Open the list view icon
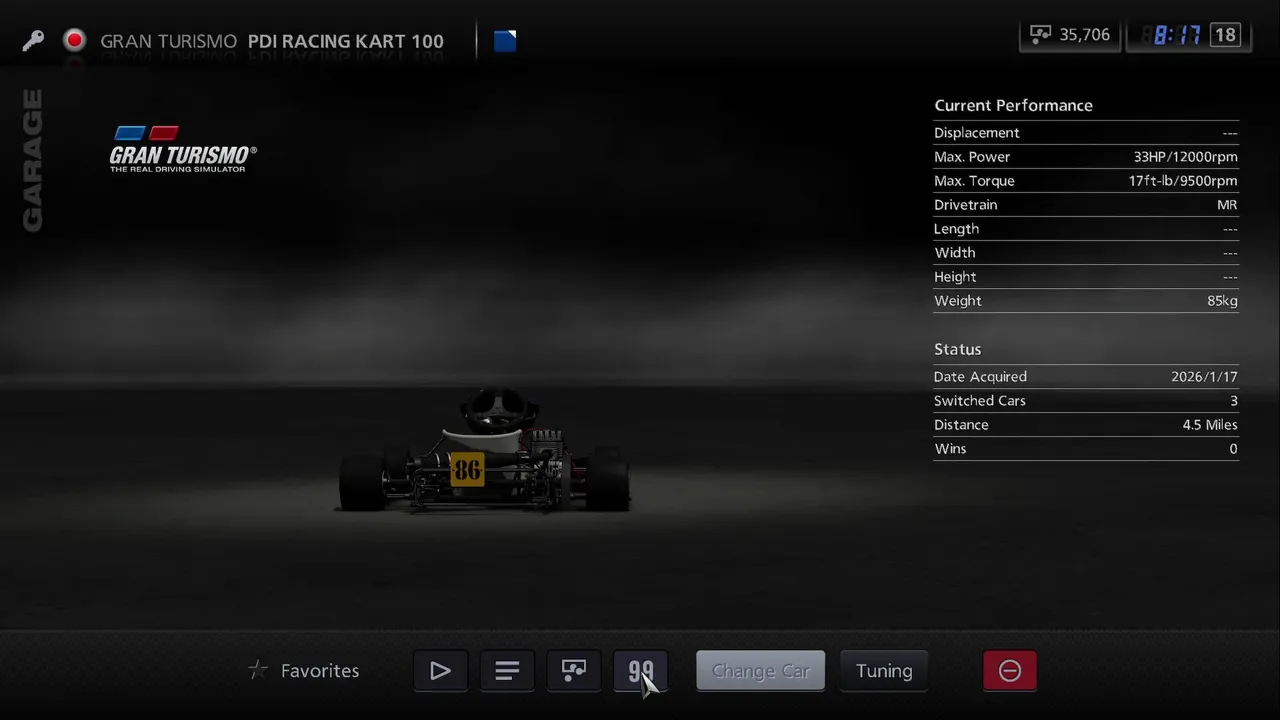The image size is (1280, 720). [x=507, y=671]
